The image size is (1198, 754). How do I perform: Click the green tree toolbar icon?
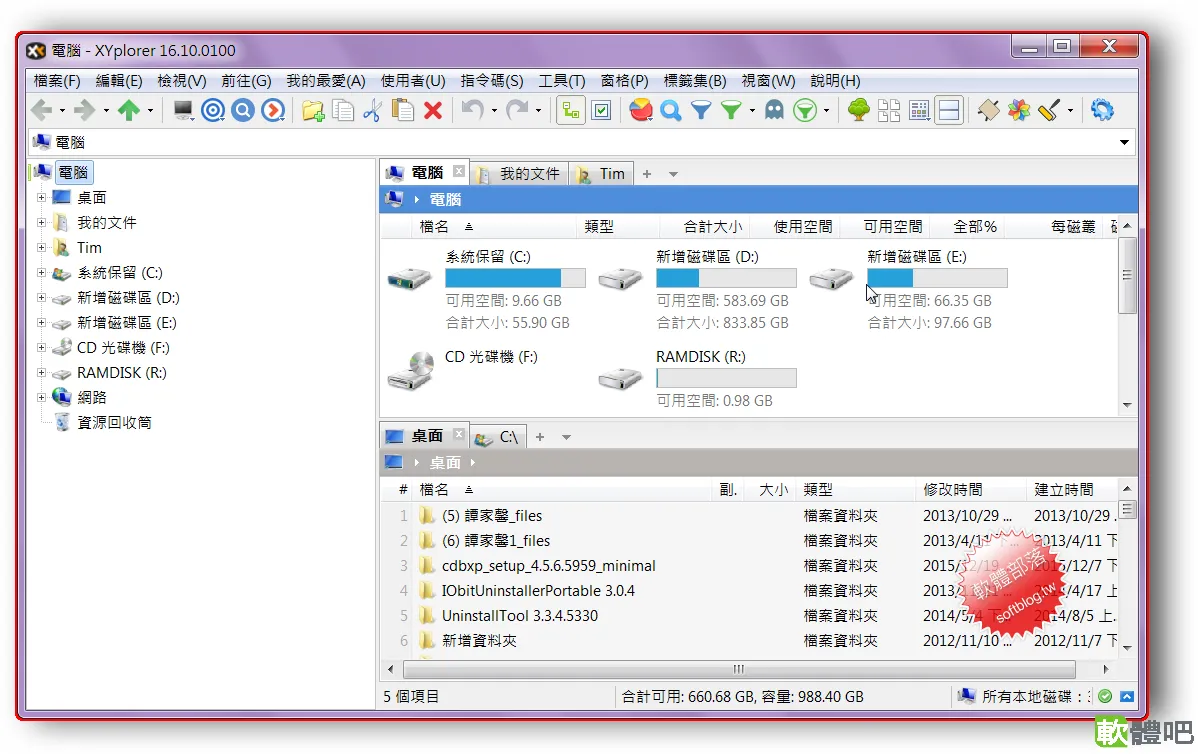859,111
